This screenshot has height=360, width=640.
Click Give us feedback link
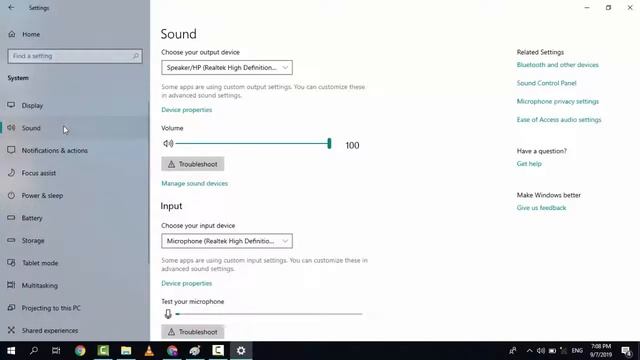point(541,208)
